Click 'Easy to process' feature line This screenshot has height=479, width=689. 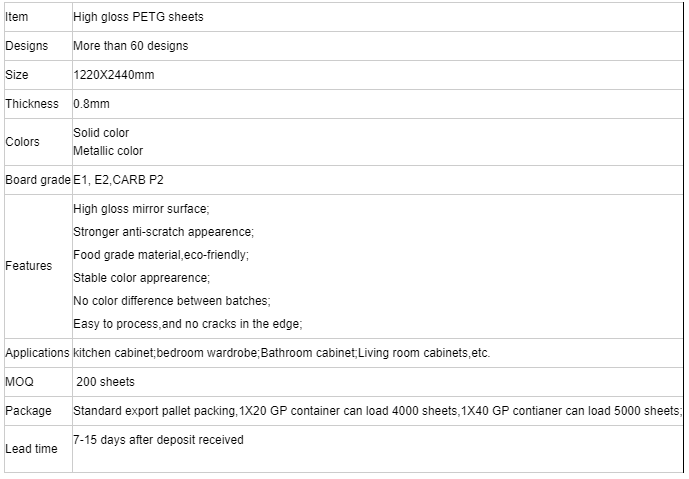(188, 324)
